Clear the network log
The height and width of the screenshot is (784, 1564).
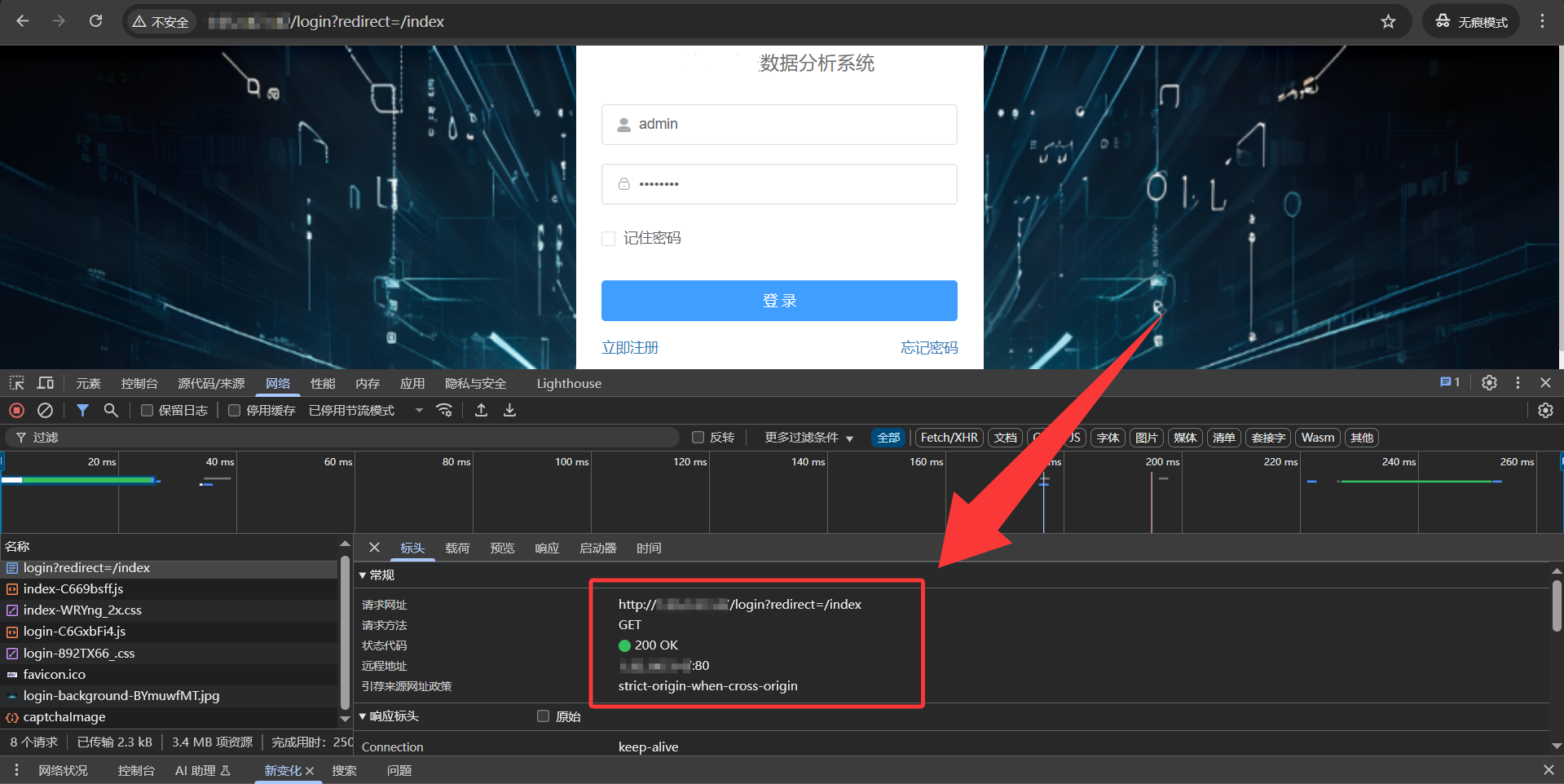click(x=46, y=410)
